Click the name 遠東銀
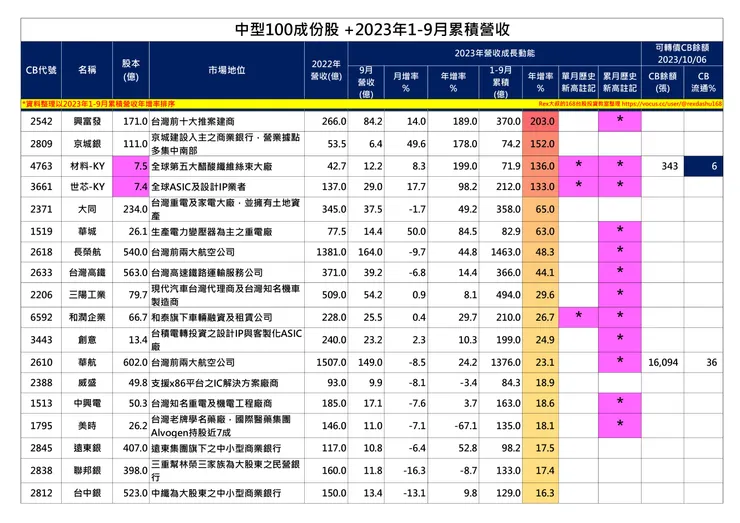This screenshot has height=523, width=740. [x=87, y=448]
